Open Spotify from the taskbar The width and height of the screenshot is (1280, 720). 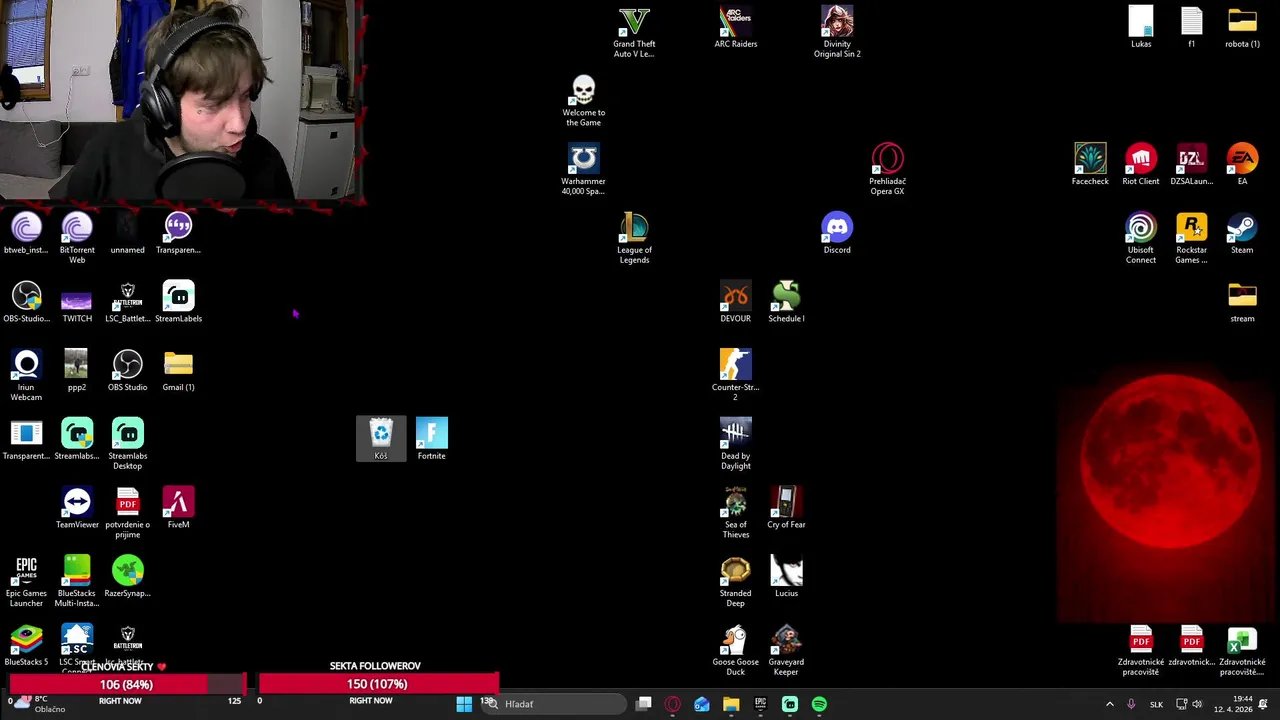[x=819, y=704]
